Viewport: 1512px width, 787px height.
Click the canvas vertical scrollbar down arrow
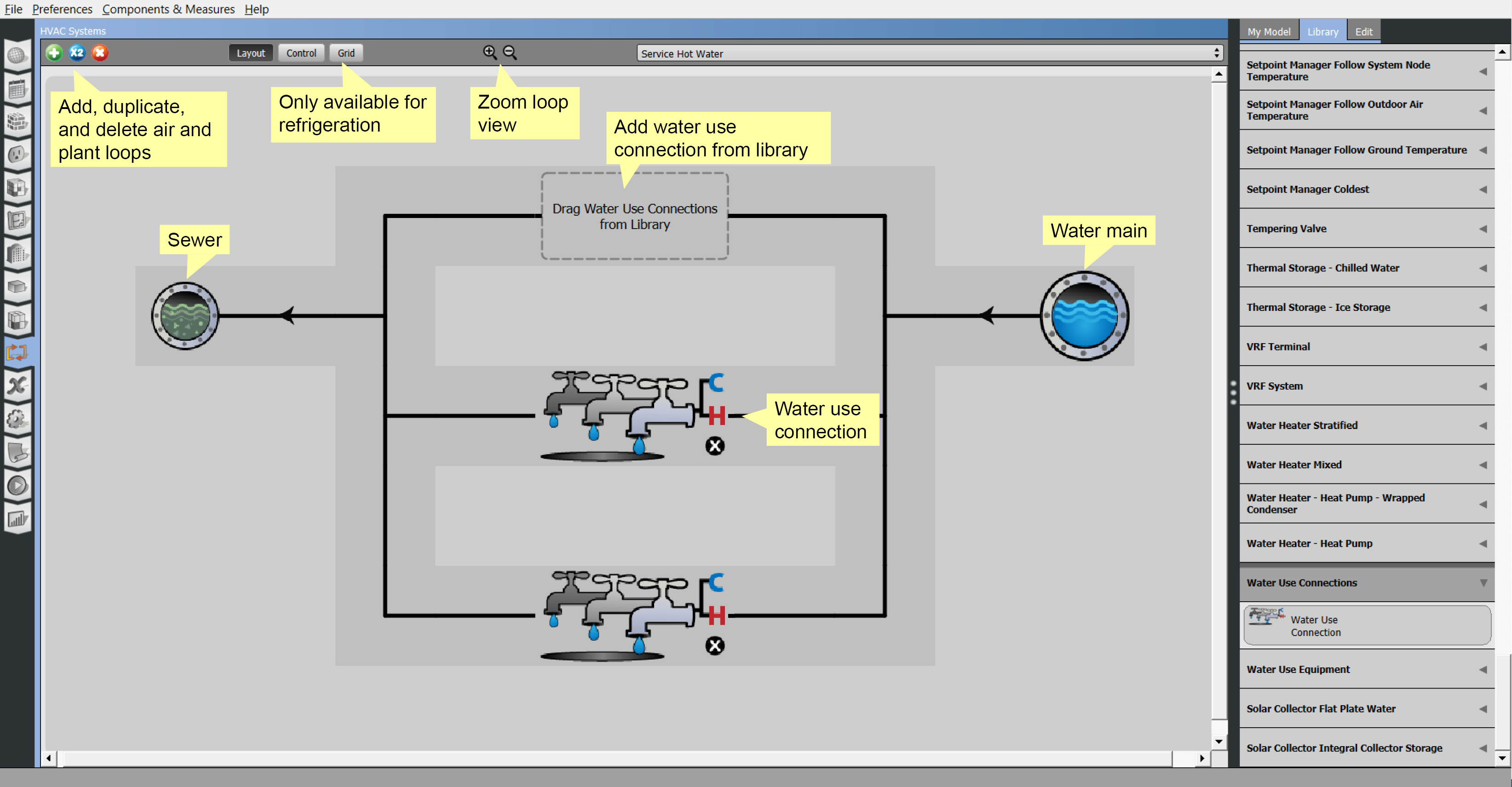1219,742
